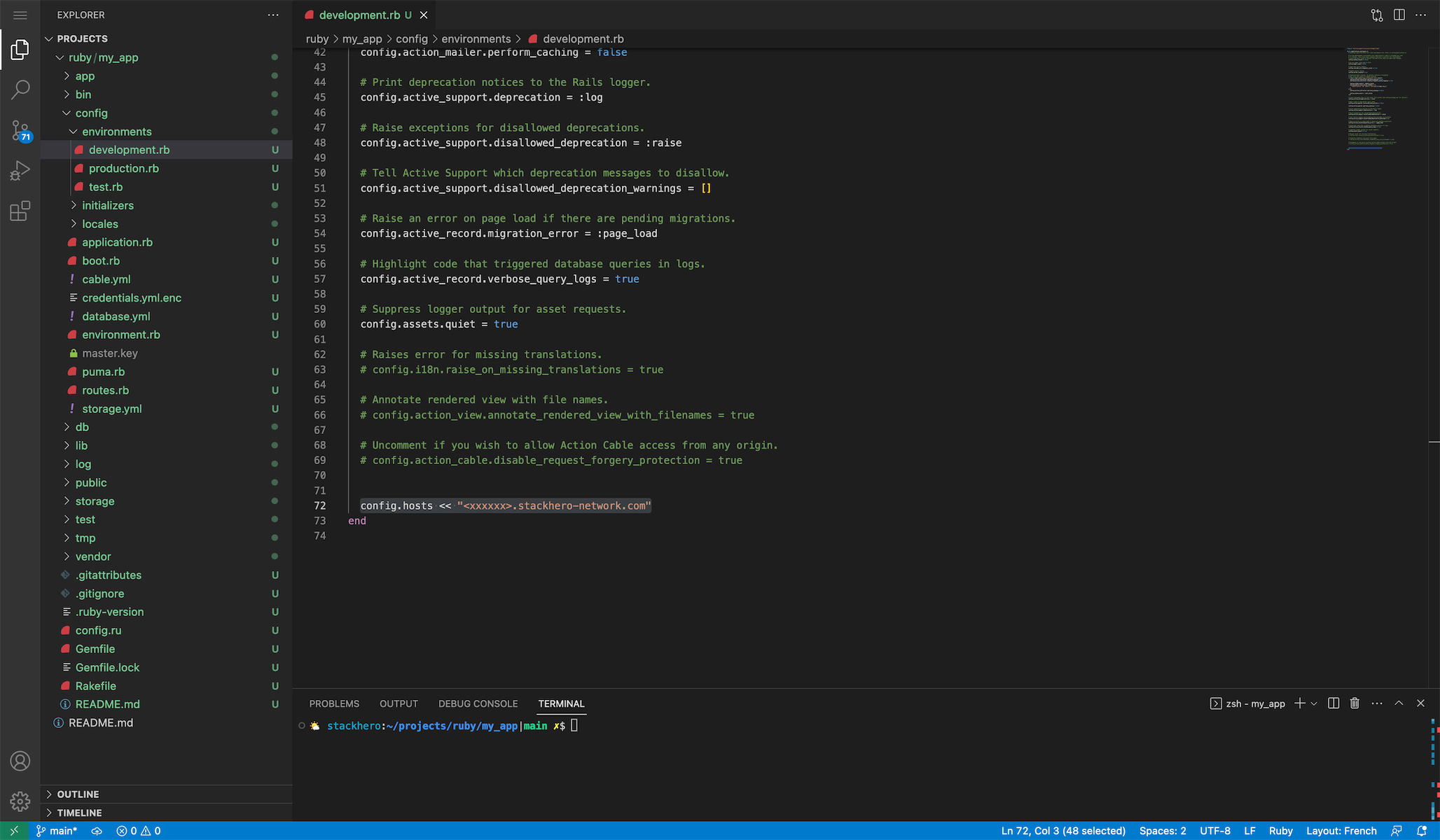Expand the OUTLINE section
The height and width of the screenshot is (840, 1440).
click(x=78, y=794)
